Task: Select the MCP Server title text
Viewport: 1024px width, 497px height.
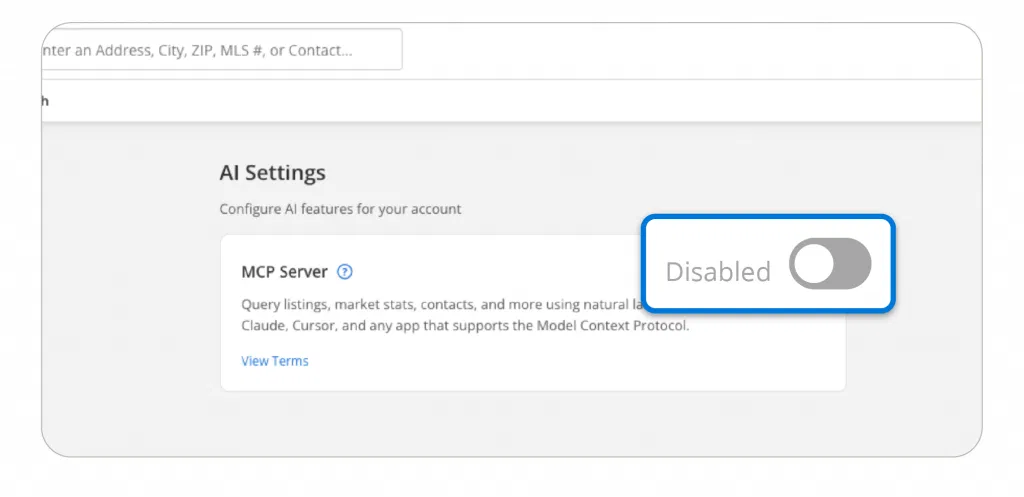Action: click(284, 272)
